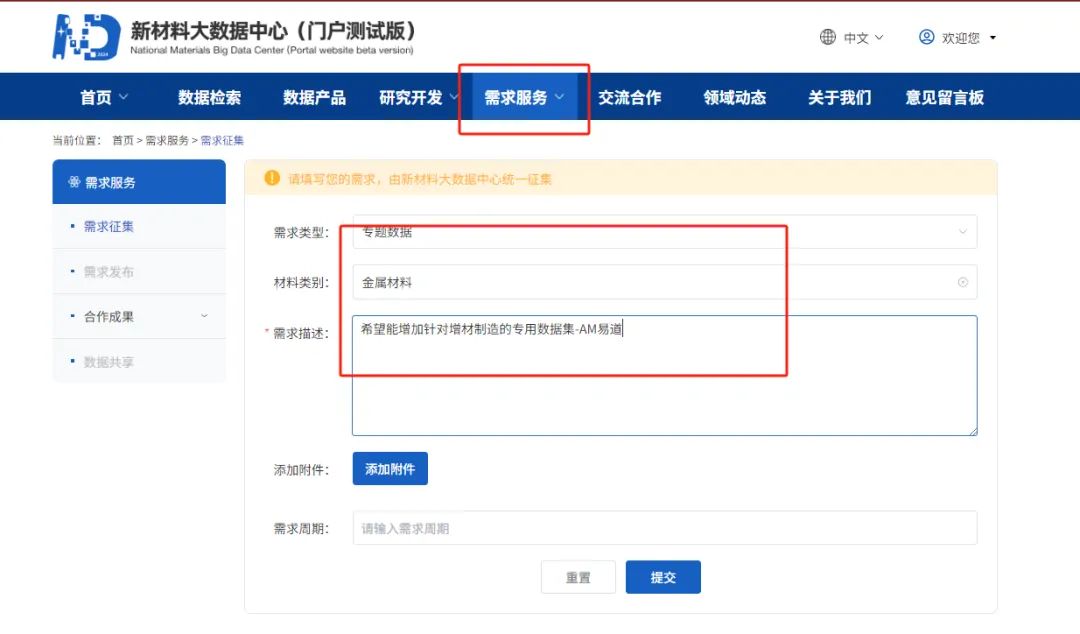Viewport: 1080px width, 634px height.
Task: Click the globe language icon
Action: coord(827,37)
